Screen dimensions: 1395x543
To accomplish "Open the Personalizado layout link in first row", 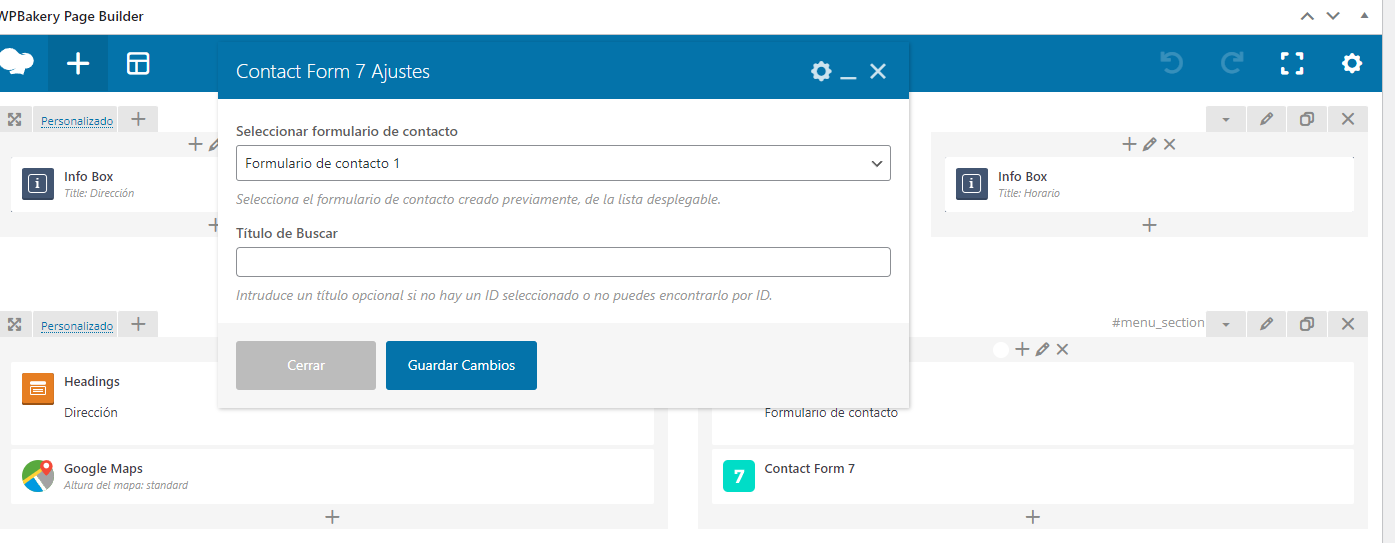I will (x=77, y=121).
